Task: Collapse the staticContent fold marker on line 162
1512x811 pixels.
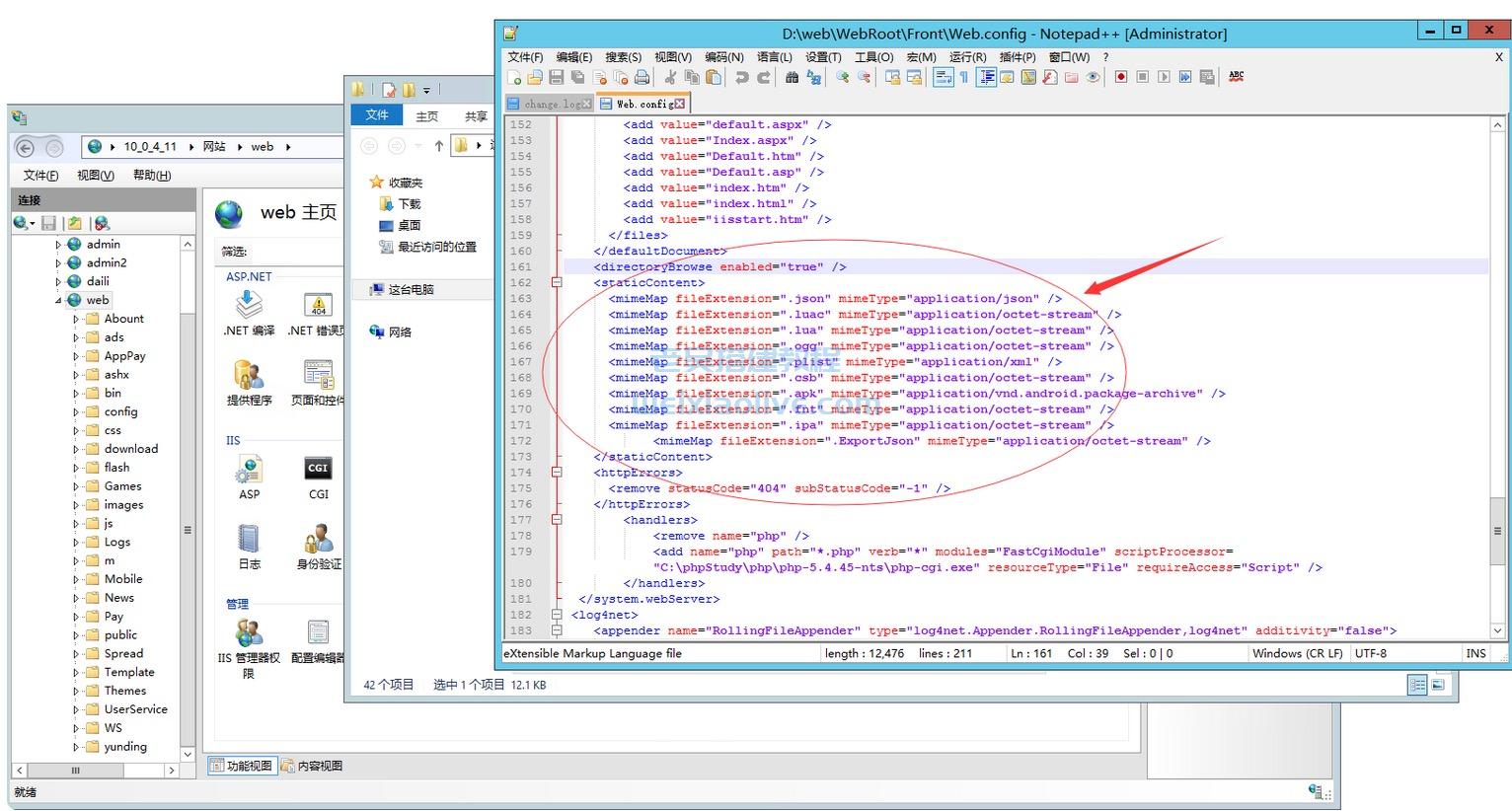Action: [x=557, y=282]
